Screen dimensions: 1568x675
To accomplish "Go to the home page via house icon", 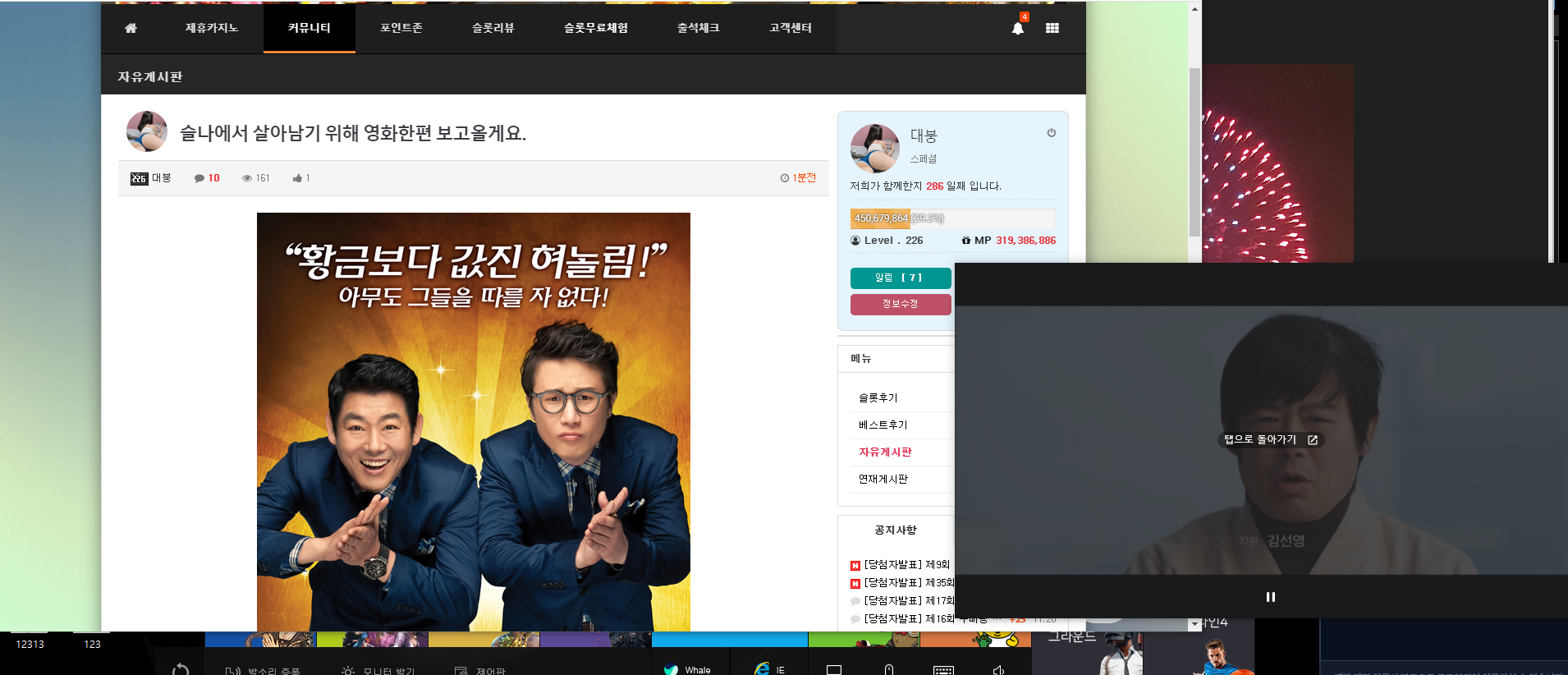I will pos(131,28).
